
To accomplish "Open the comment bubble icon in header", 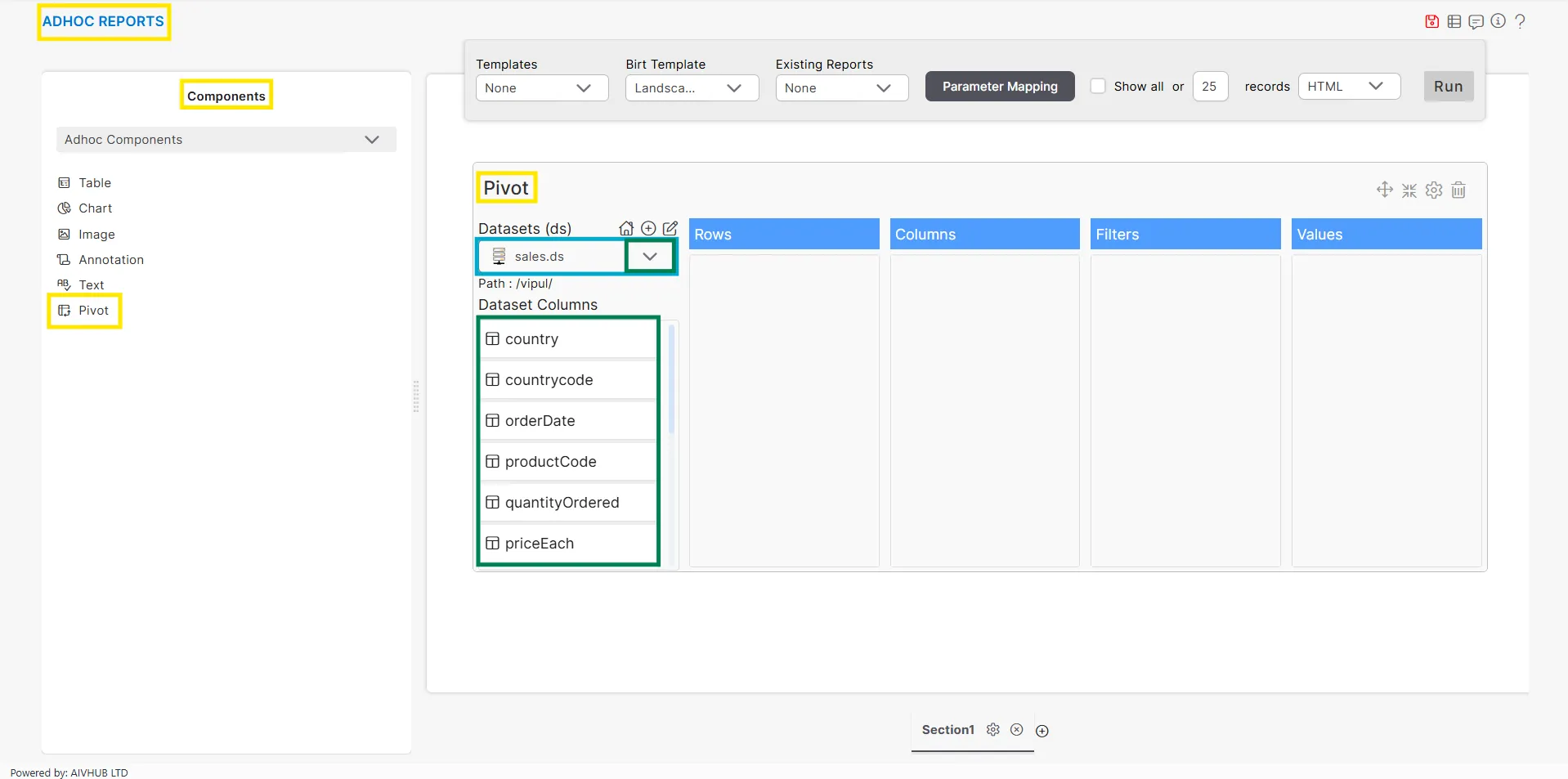I will [x=1476, y=22].
